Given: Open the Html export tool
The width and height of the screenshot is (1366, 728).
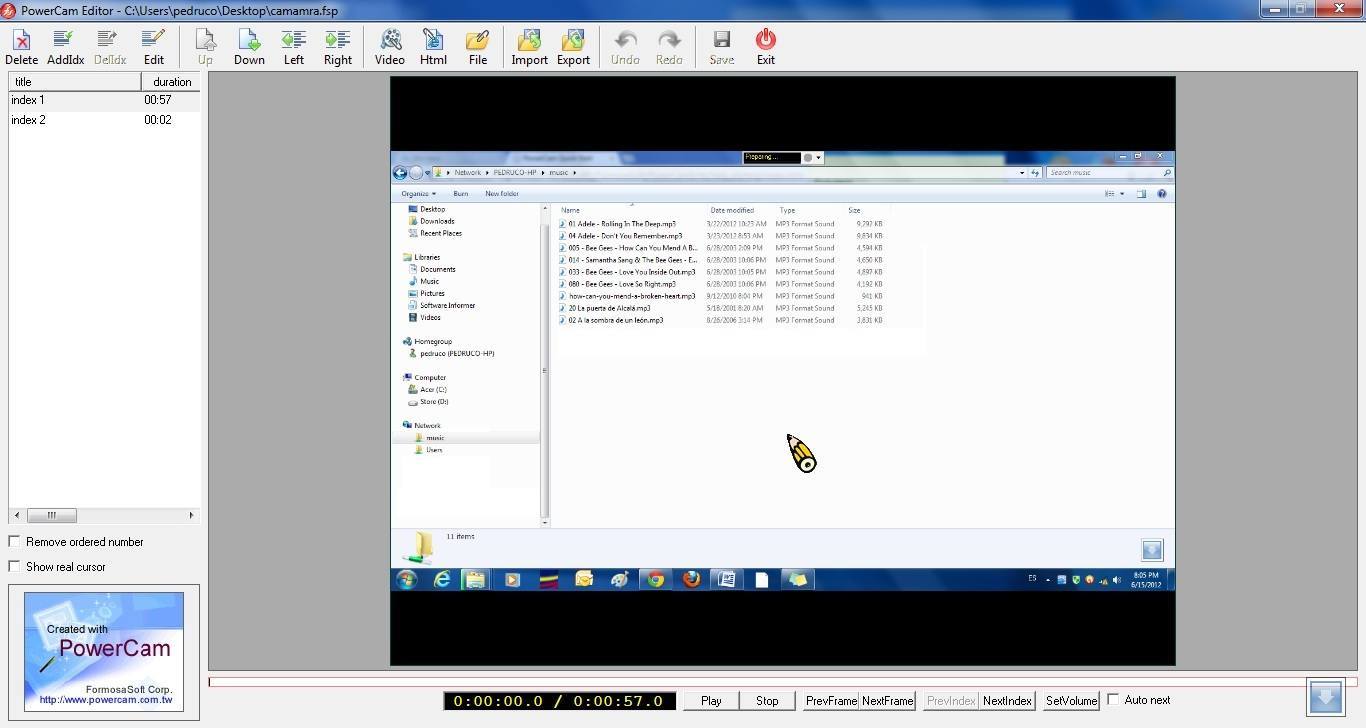Looking at the screenshot, I should coord(433,47).
